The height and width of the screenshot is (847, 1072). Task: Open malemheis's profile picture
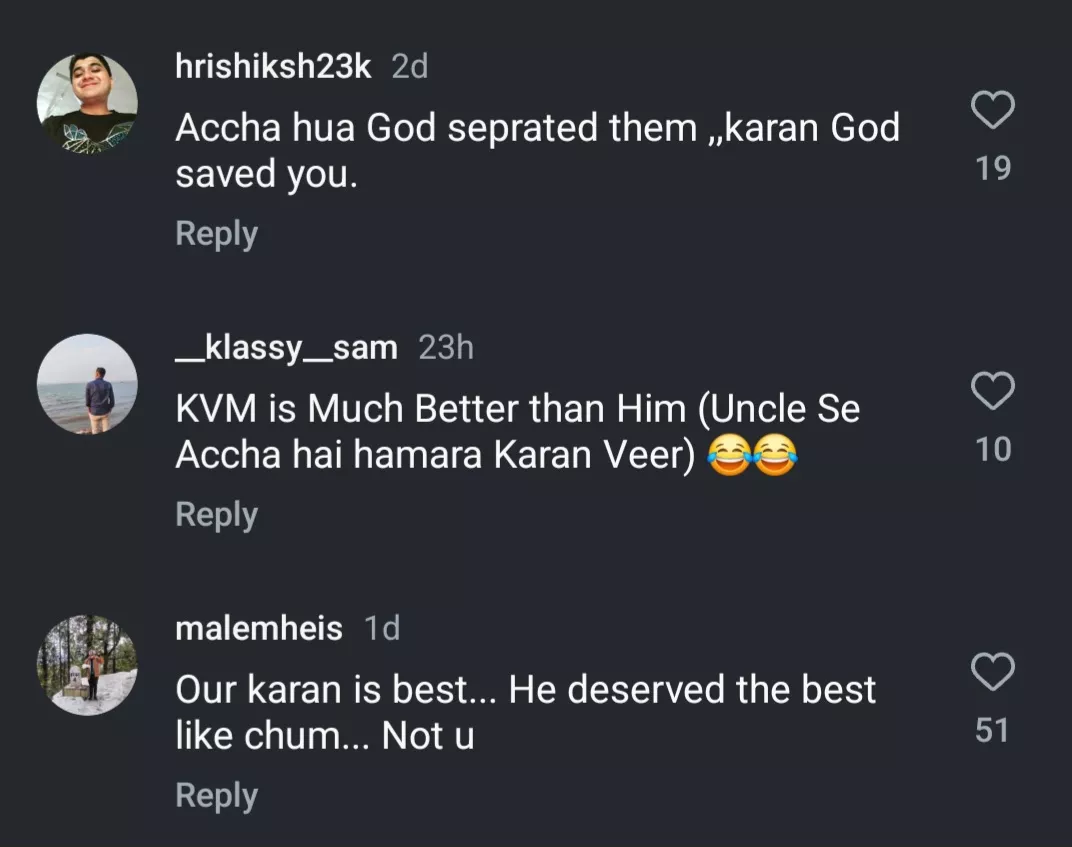pos(87,665)
